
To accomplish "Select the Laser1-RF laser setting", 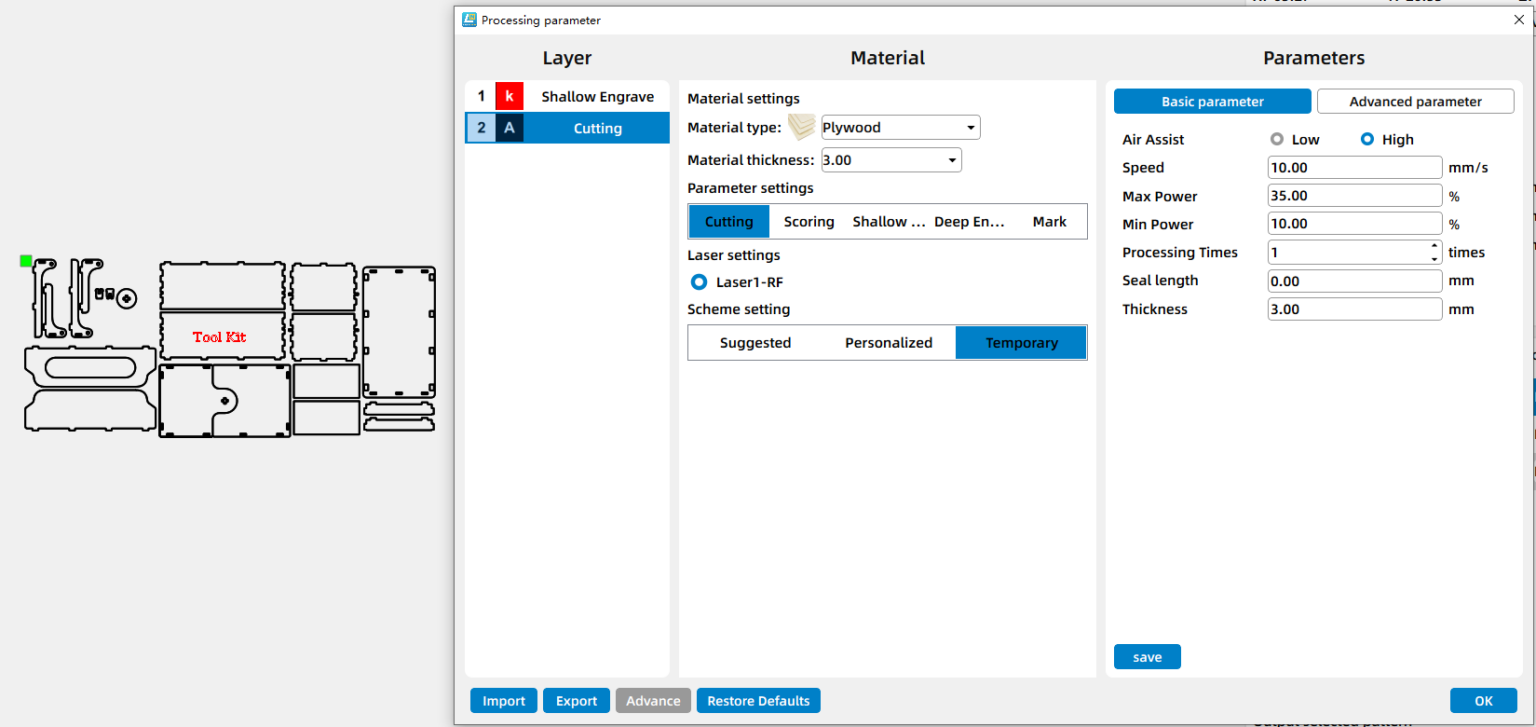I will [698, 282].
